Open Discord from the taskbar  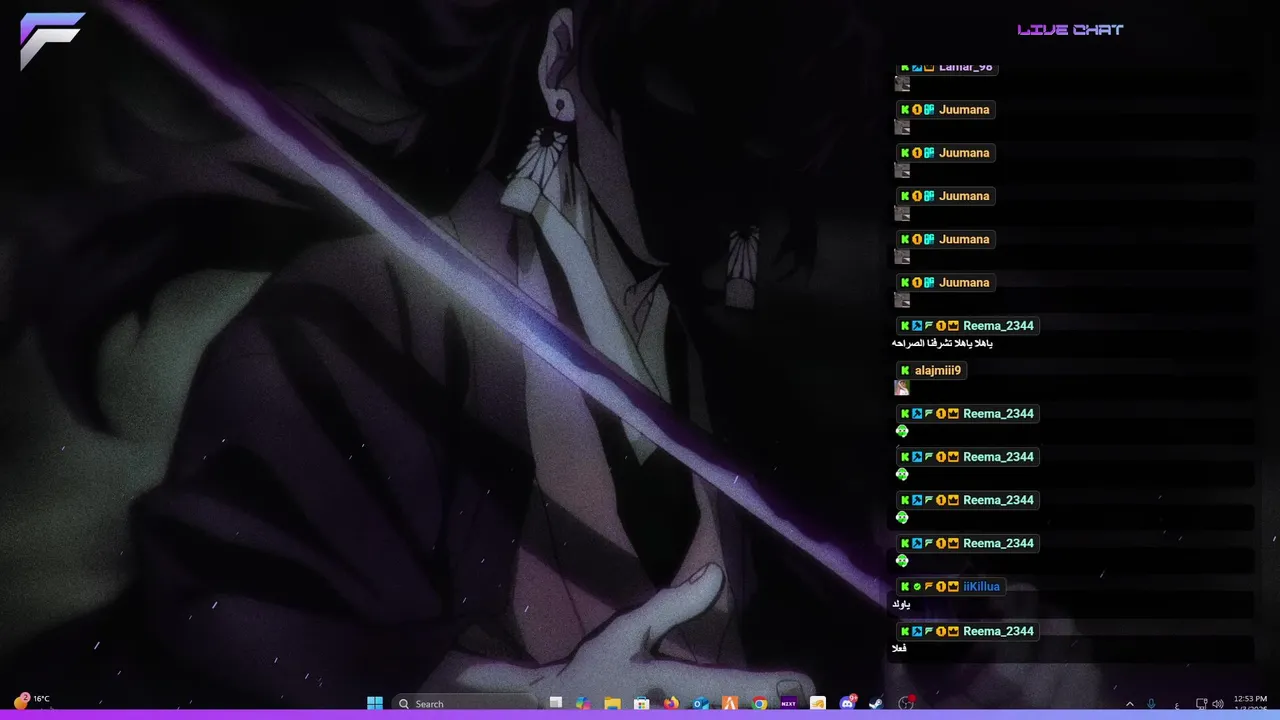[x=848, y=703]
